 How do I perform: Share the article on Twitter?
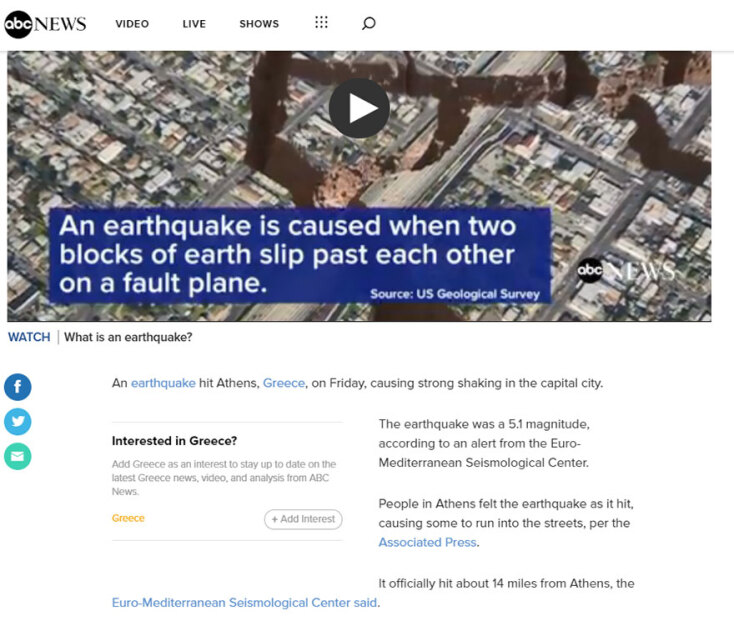[18, 422]
